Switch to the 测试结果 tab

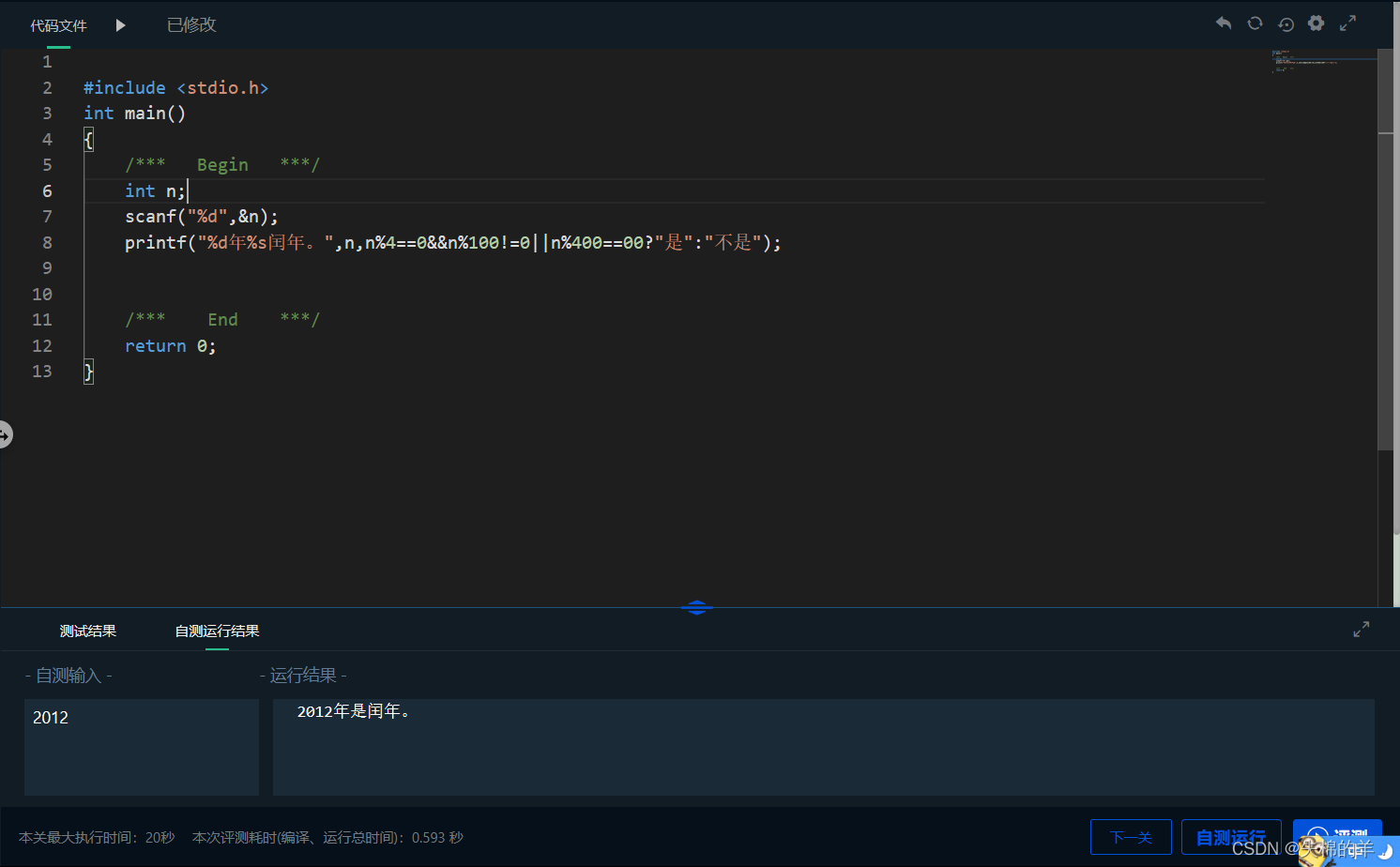pos(88,631)
